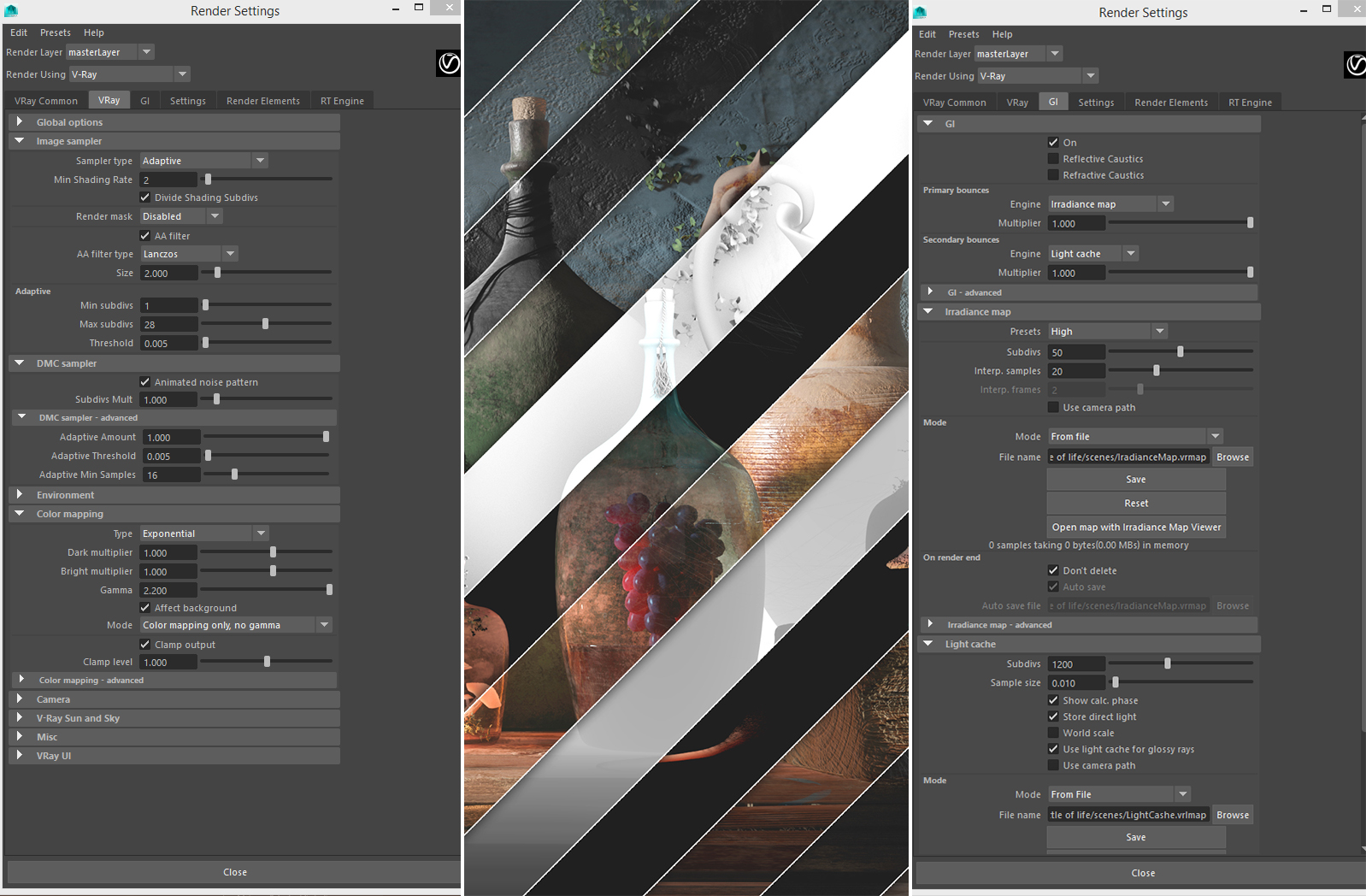The width and height of the screenshot is (1366, 896).
Task: Turn off GI with the On checkbox
Action: click(x=1053, y=143)
